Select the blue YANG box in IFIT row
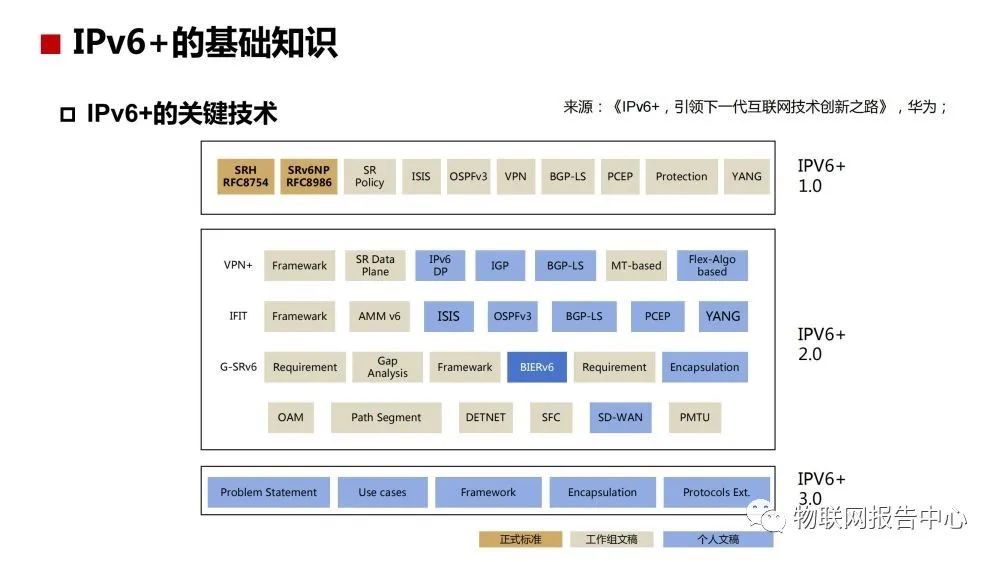This screenshot has height=562, width=1000. click(x=723, y=316)
